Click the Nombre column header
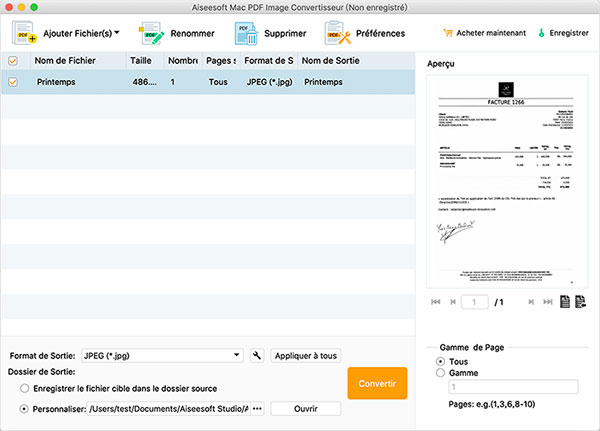Viewport: 600px width, 431px height. tap(183, 60)
